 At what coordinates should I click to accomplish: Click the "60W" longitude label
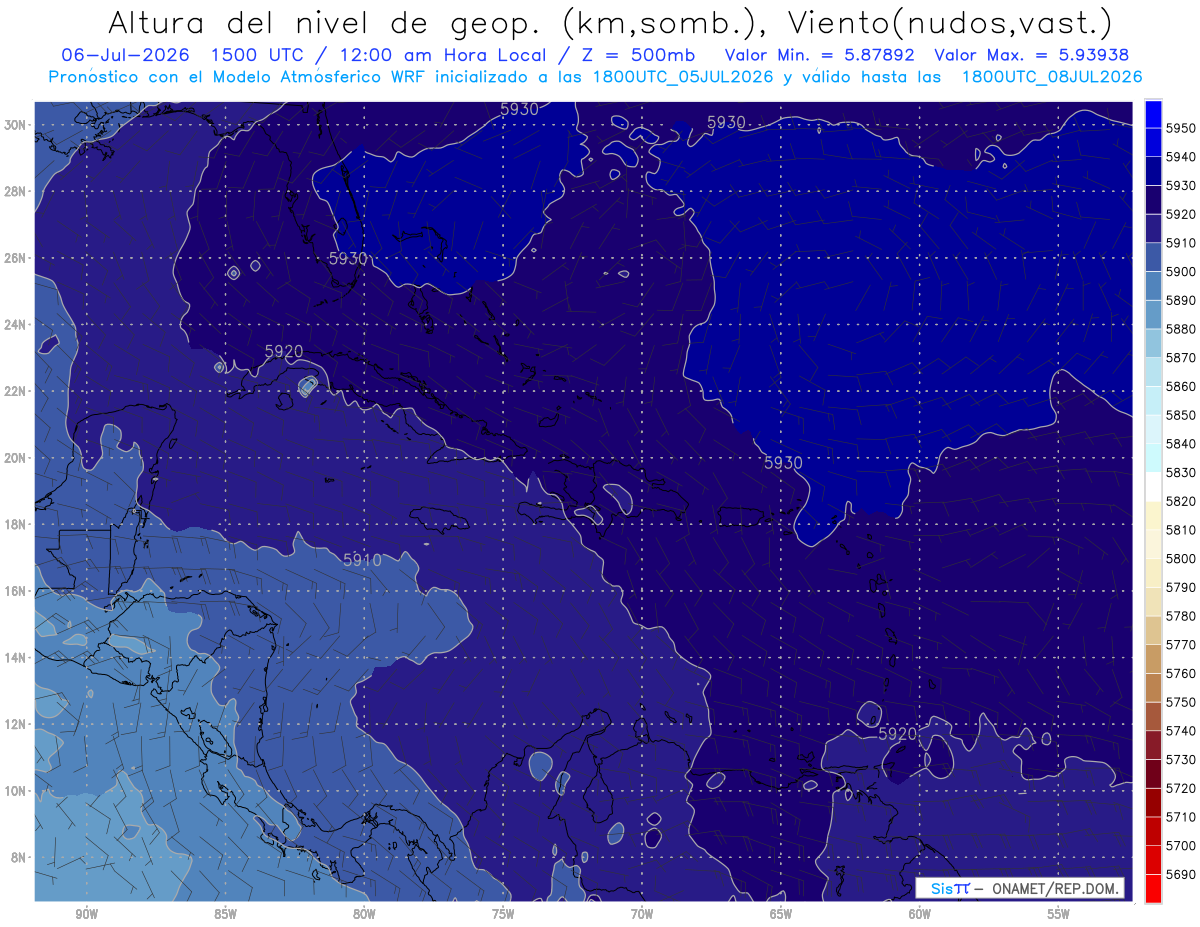920,915
